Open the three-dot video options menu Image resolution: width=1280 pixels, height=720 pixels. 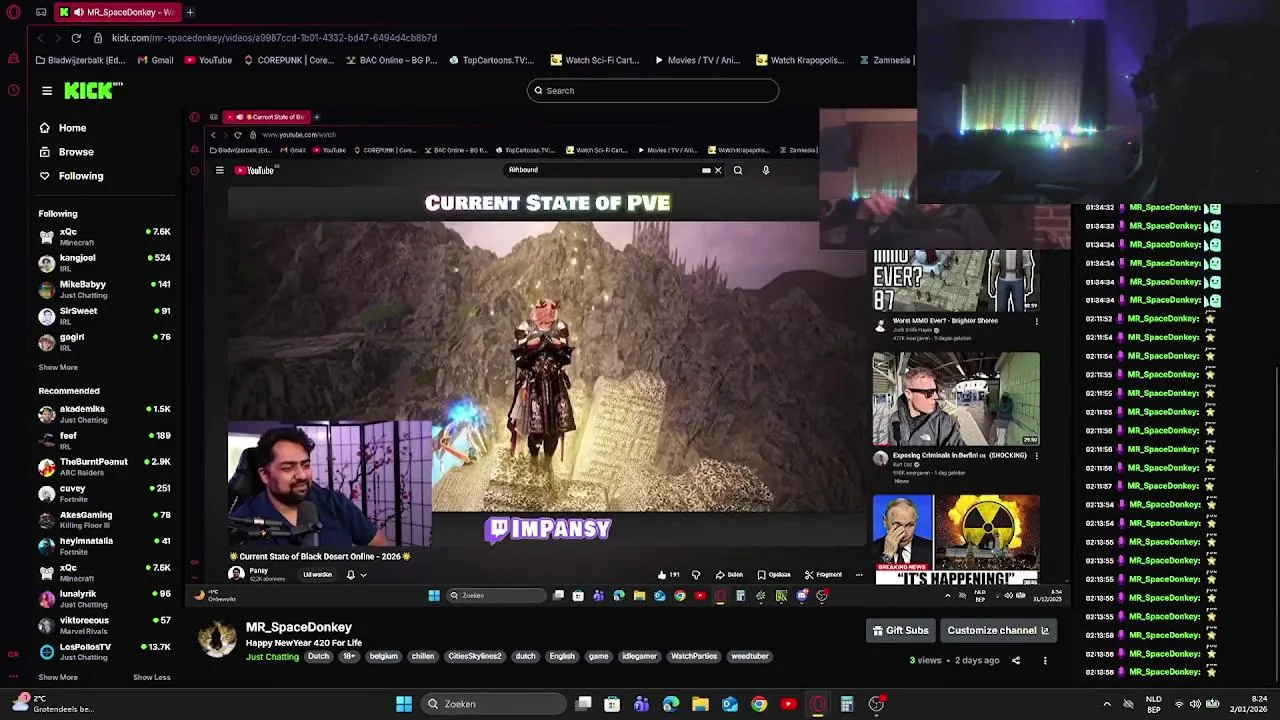coord(1045,661)
